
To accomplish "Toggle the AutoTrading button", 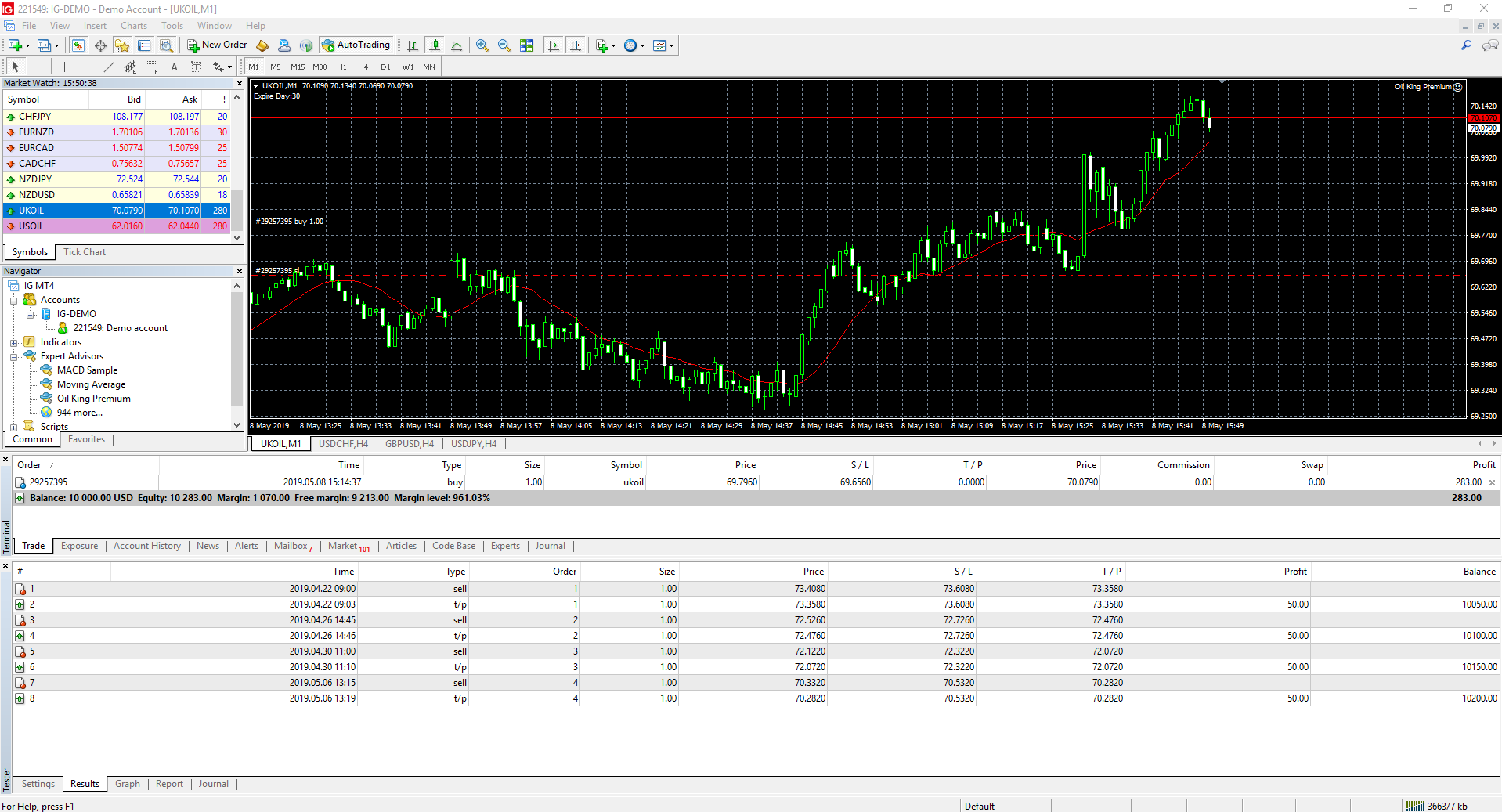I will (356, 45).
